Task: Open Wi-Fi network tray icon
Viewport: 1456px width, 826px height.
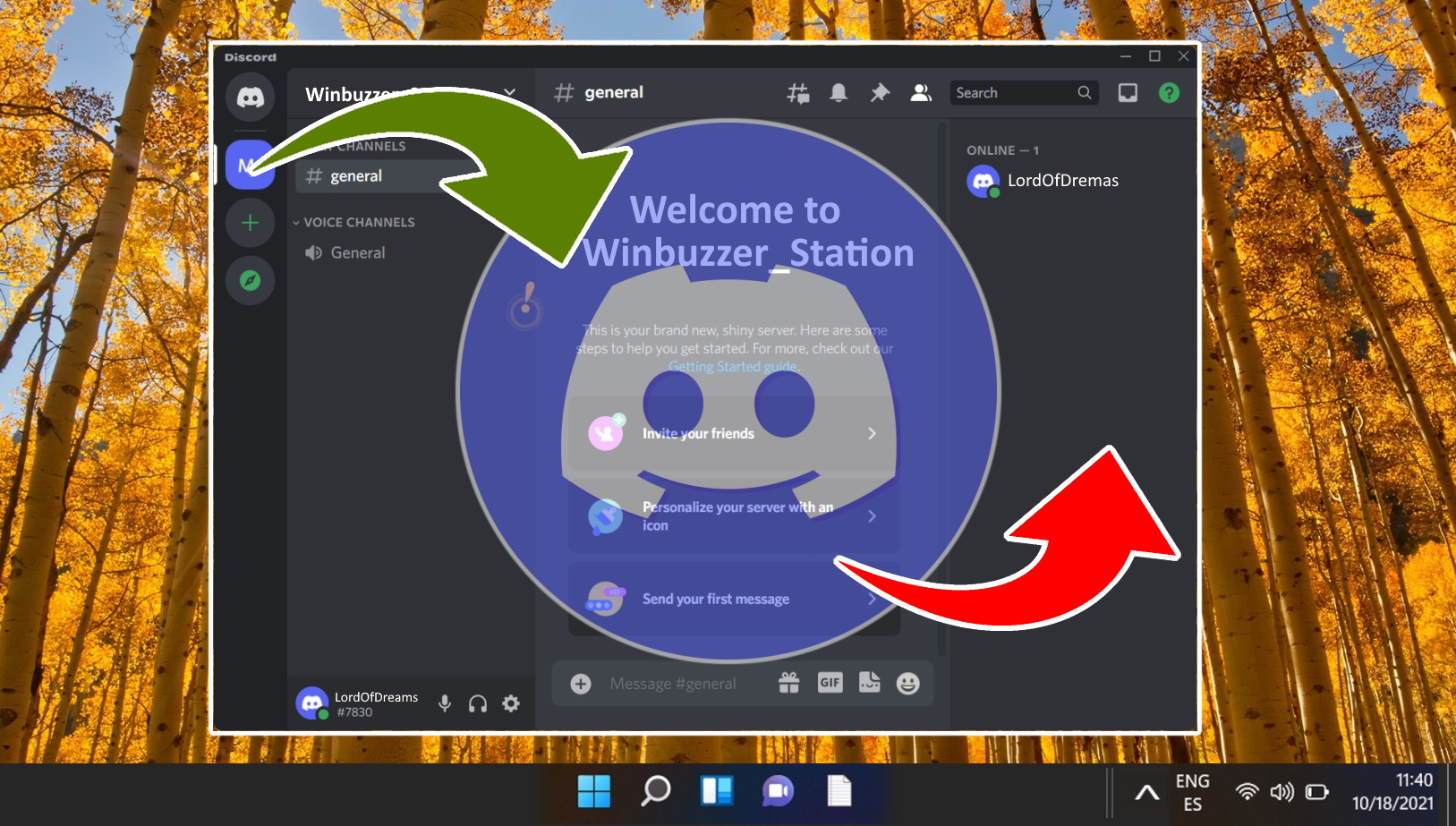Action: pos(1247,792)
